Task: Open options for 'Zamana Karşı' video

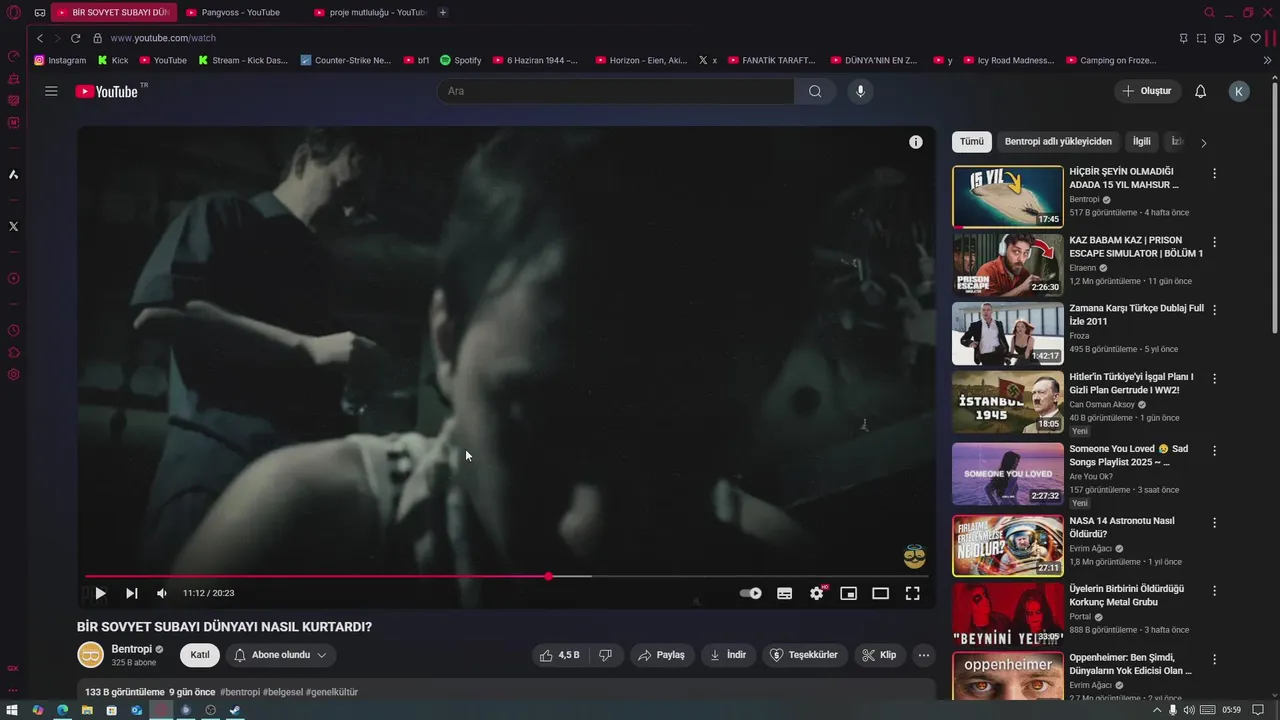Action: pyautogui.click(x=1214, y=310)
